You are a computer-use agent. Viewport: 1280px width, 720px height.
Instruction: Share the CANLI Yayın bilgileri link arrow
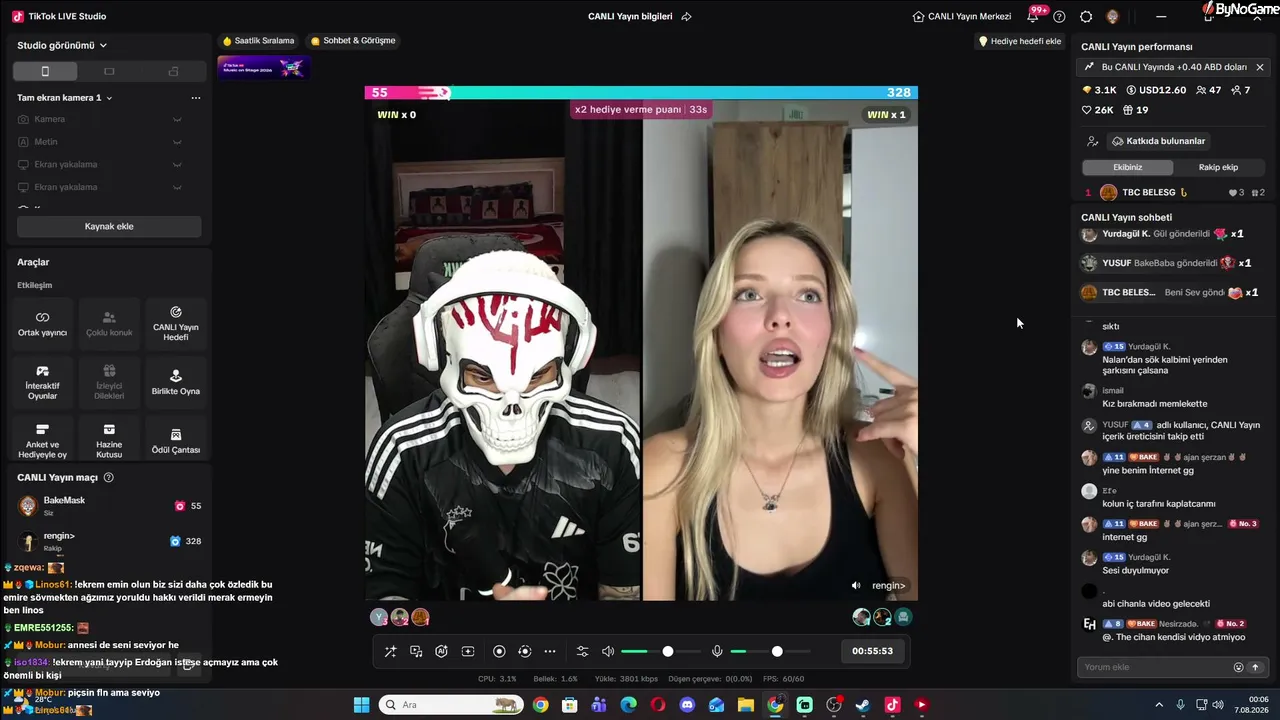pyautogui.click(x=686, y=16)
